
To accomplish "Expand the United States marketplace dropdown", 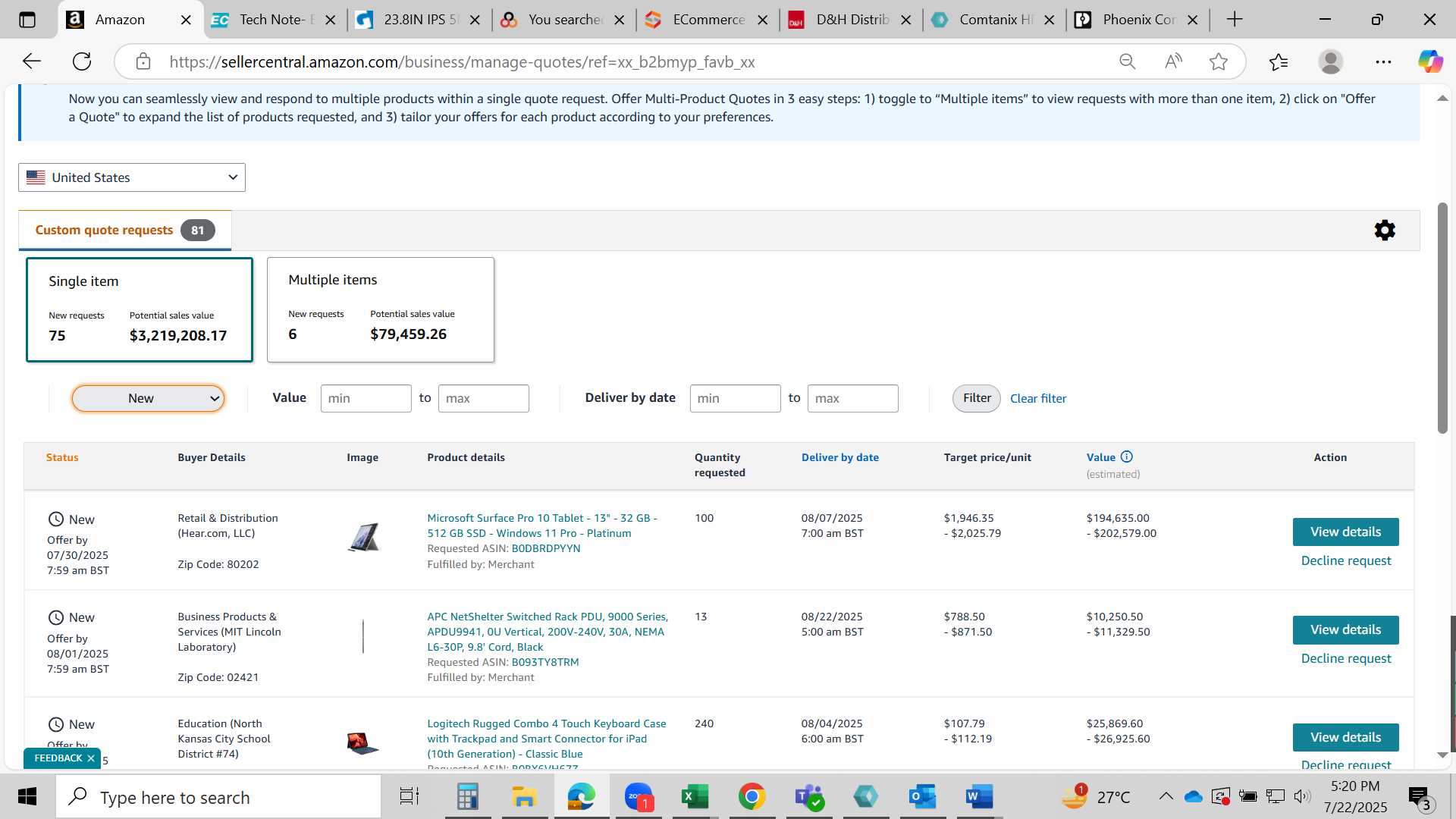I will 132,177.
